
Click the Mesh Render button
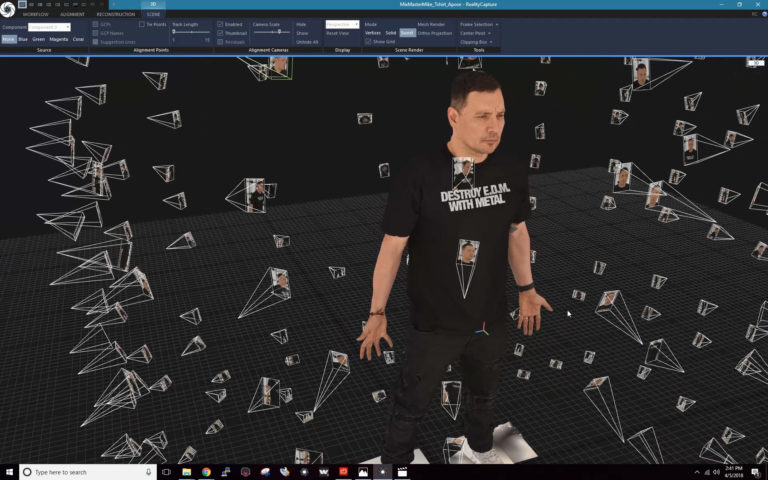coord(431,24)
